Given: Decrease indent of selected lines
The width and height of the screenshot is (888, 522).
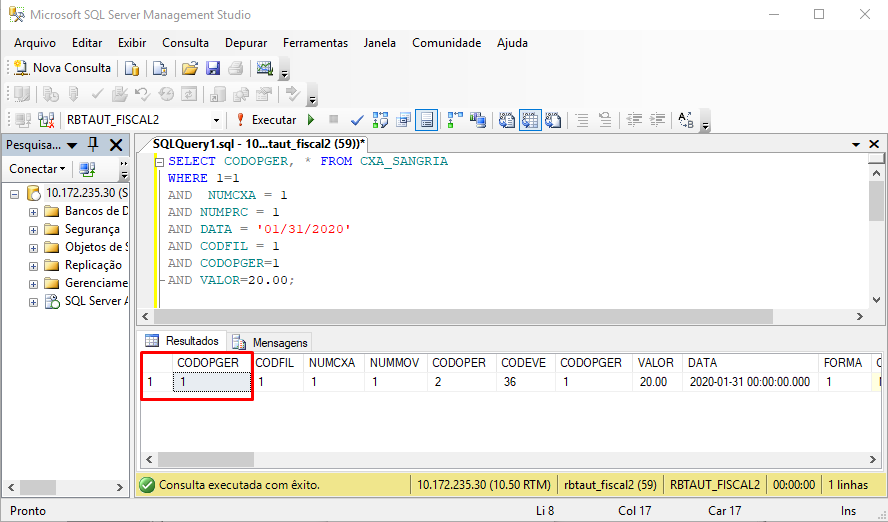Looking at the screenshot, I should (x=634, y=120).
